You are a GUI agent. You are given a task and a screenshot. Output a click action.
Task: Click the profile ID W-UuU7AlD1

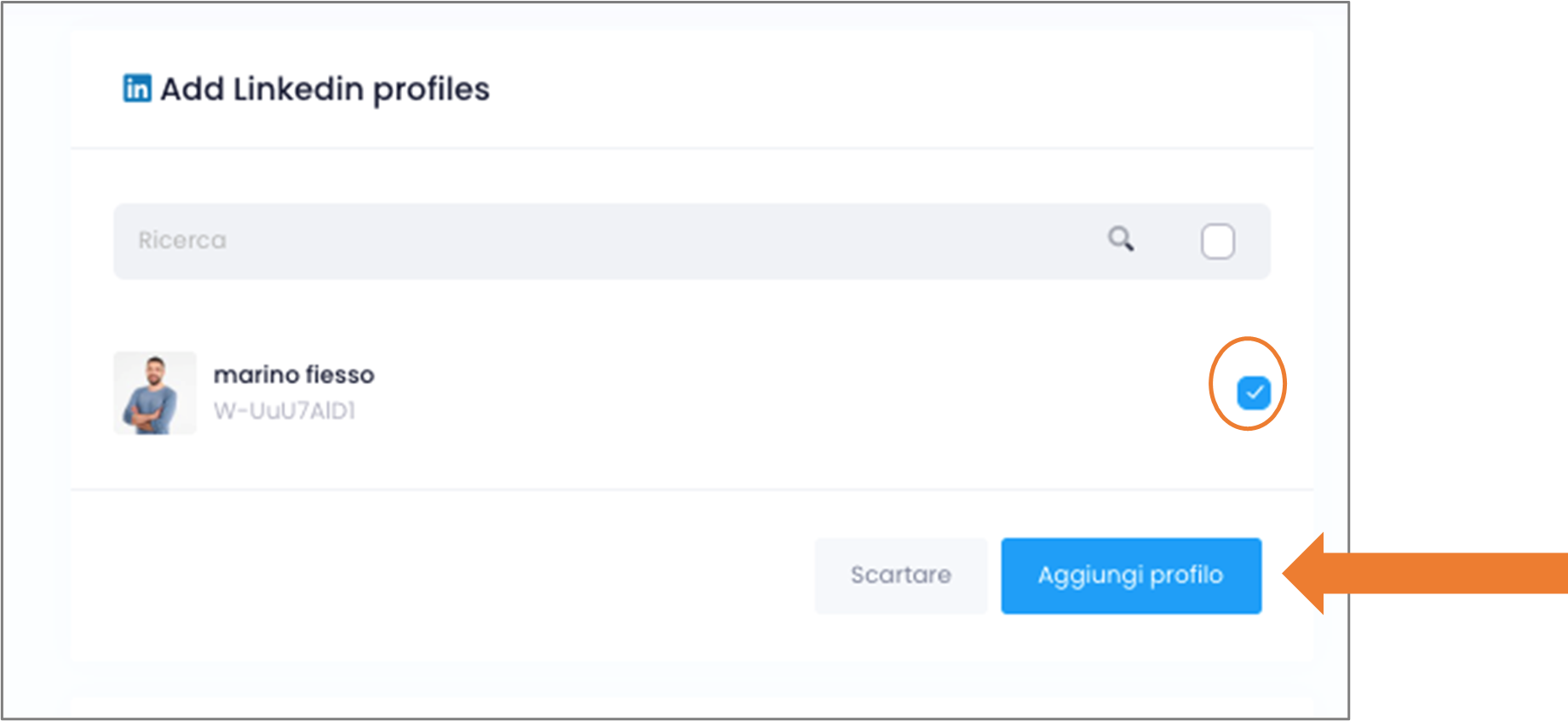click(x=284, y=411)
